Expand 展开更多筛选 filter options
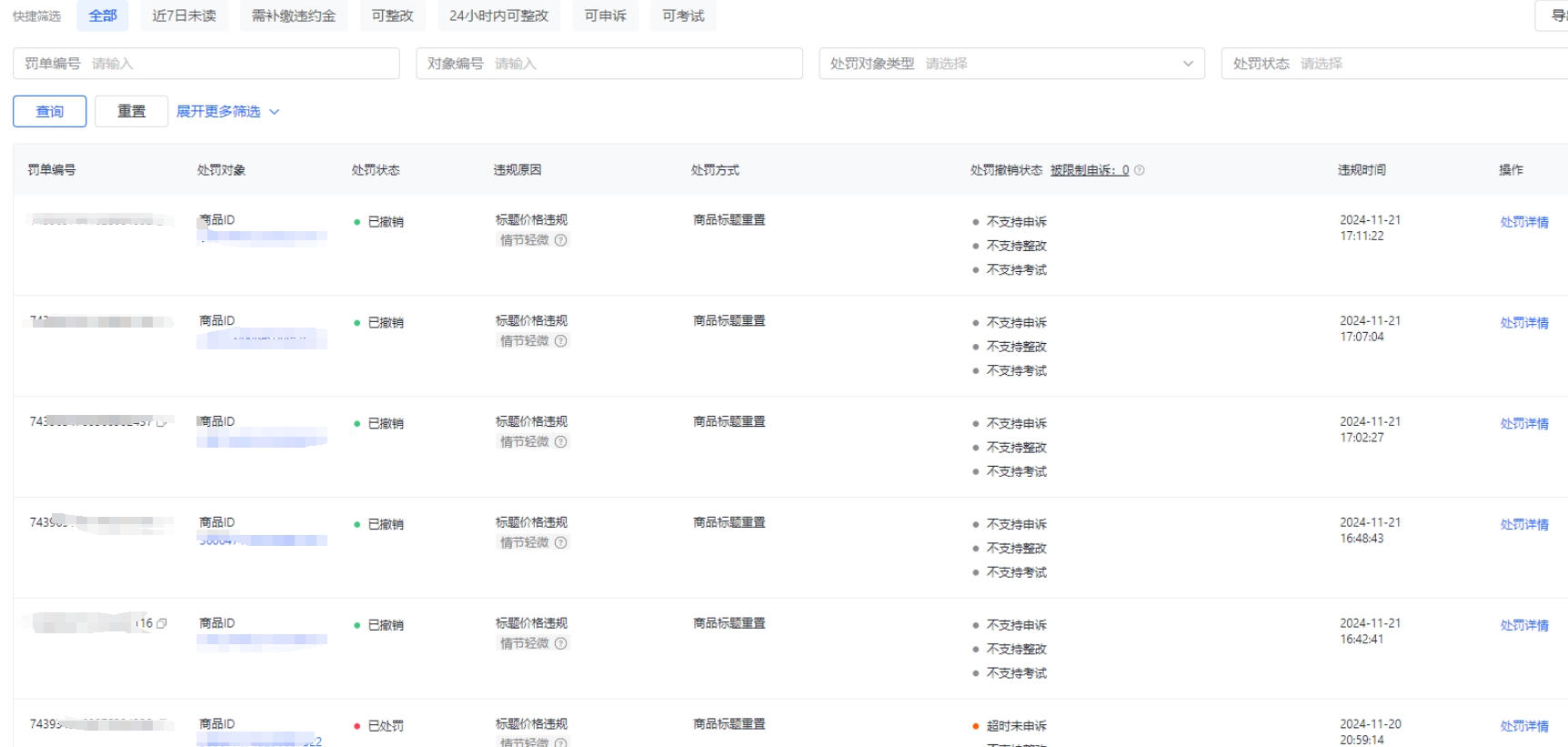1568x747 pixels. click(227, 112)
